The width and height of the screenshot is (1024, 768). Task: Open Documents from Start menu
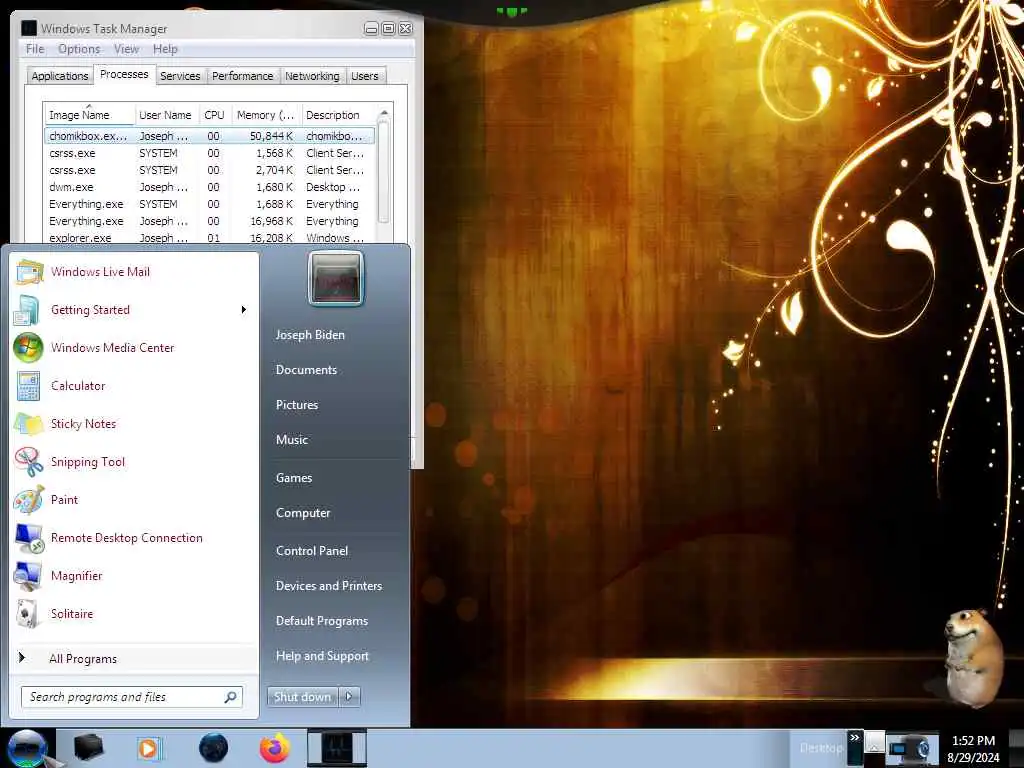pos(306,370)
